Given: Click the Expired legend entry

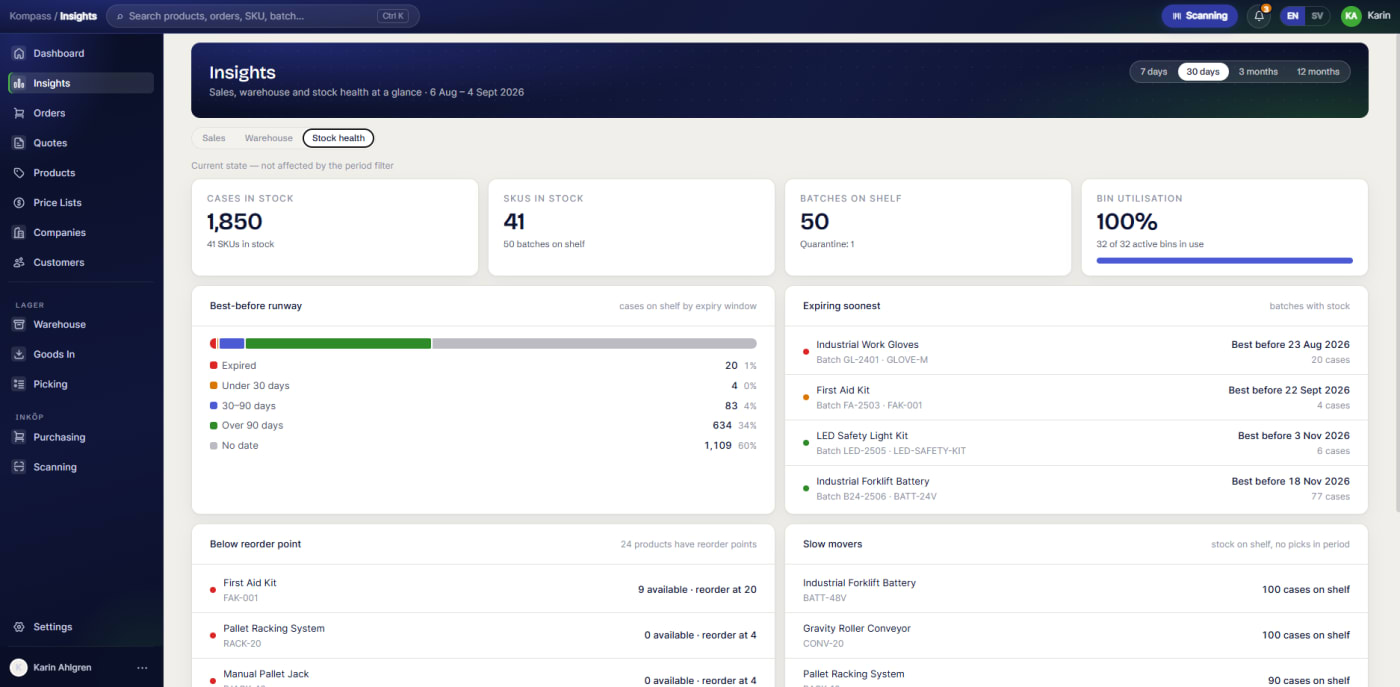Looking at the screenshot, I should point(483,366).
